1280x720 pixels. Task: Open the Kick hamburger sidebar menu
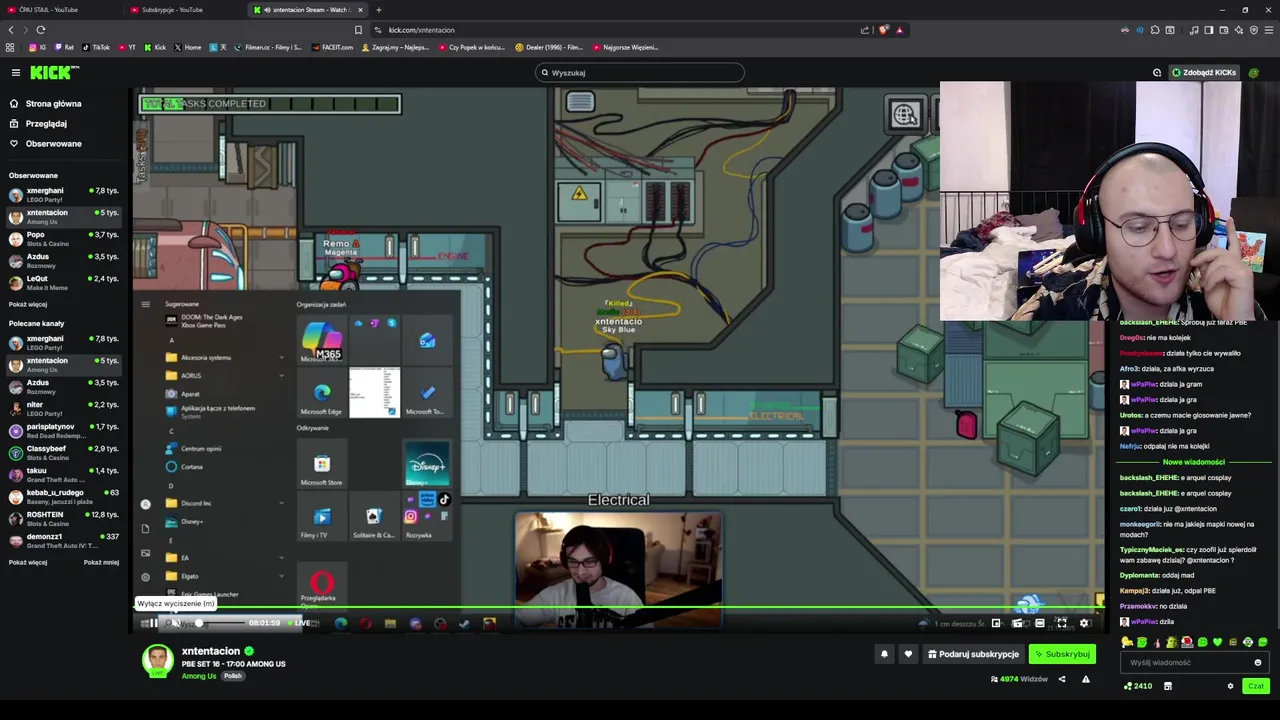coord(16,72)
